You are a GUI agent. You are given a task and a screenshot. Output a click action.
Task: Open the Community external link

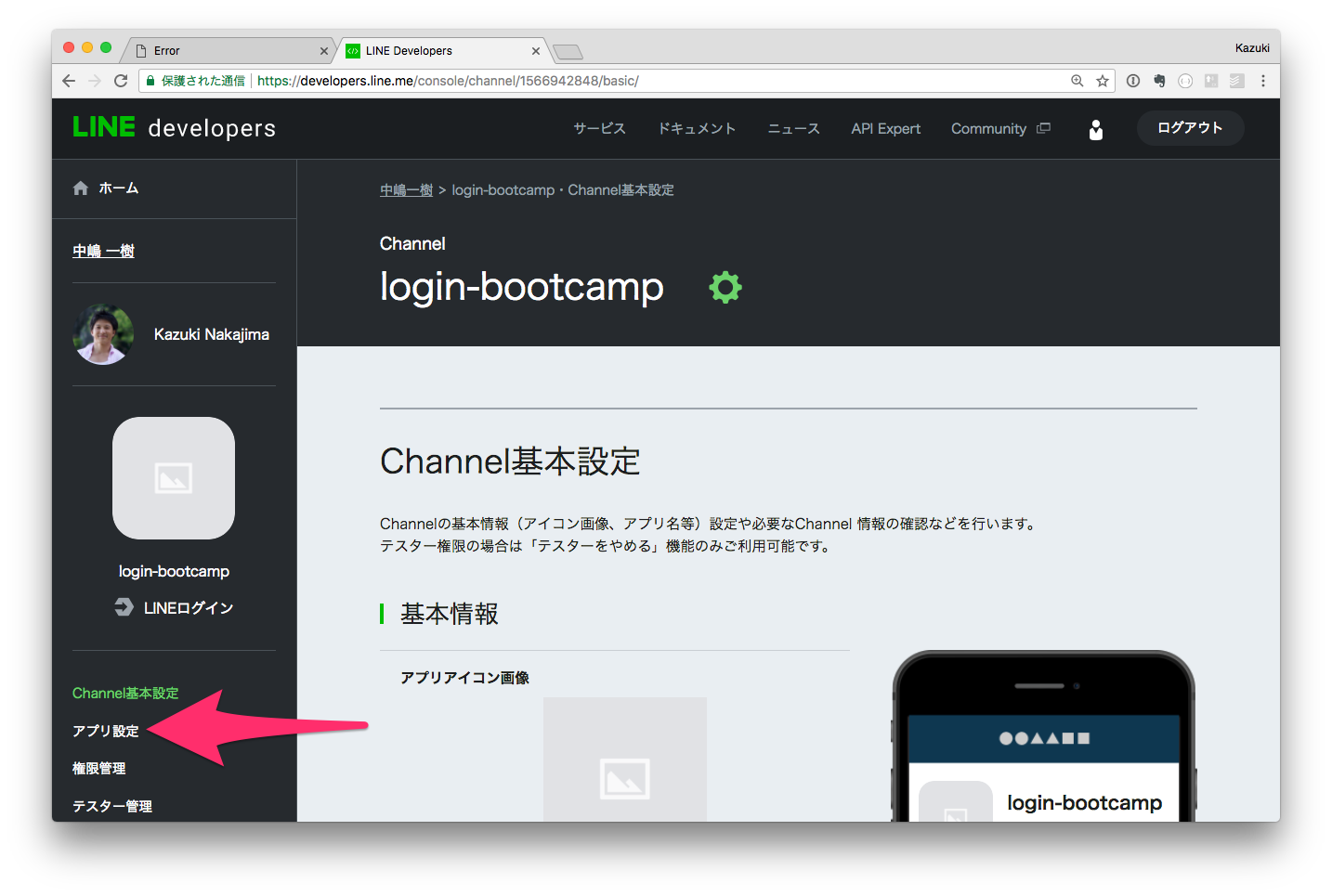(1000, 128)
